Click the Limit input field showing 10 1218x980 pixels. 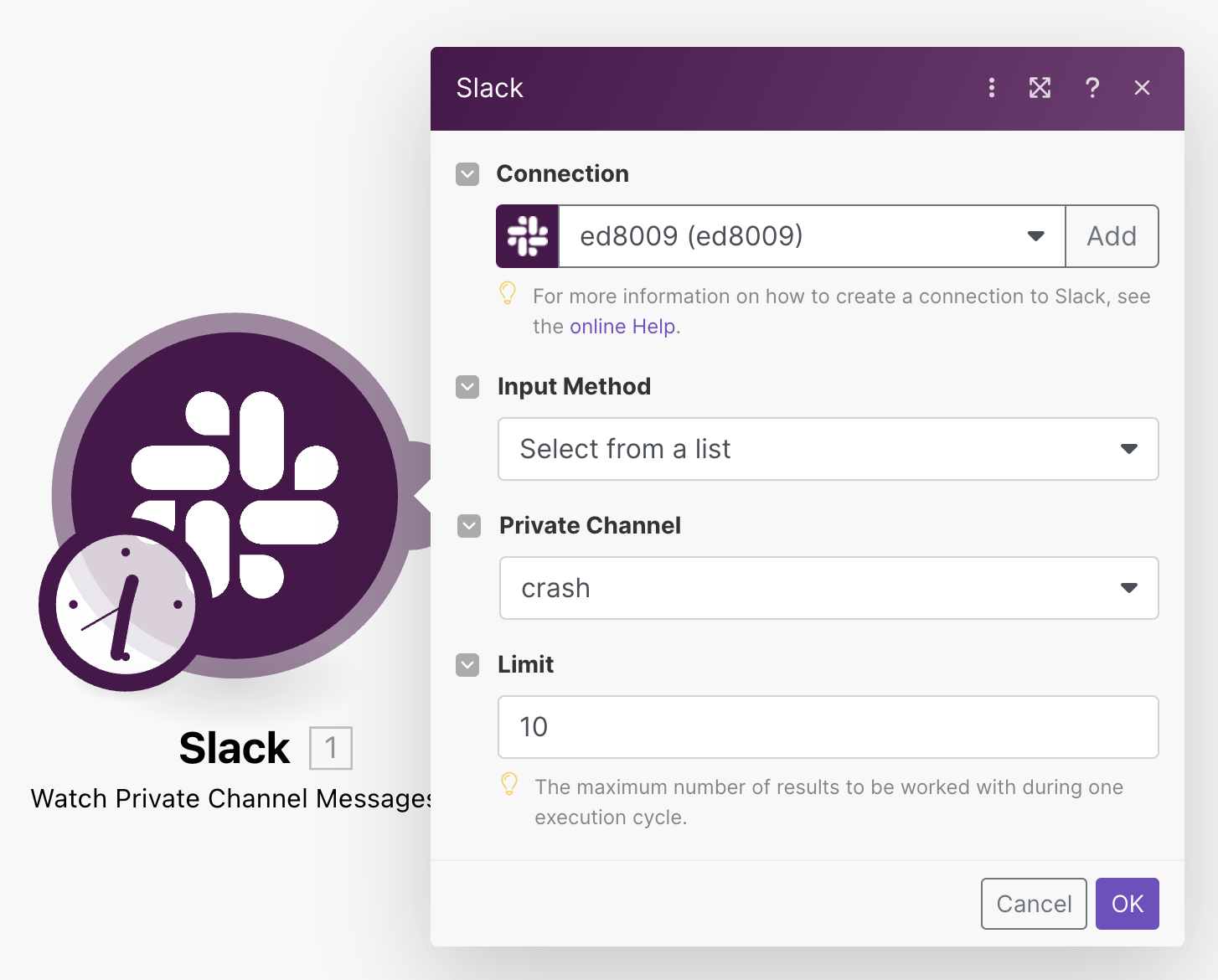(x=828, y=727)
